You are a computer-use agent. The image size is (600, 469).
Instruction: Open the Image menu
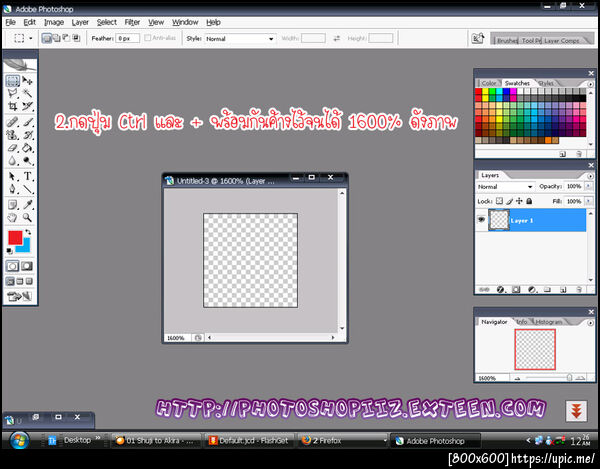pyautogui.click(x=54, y=22)
